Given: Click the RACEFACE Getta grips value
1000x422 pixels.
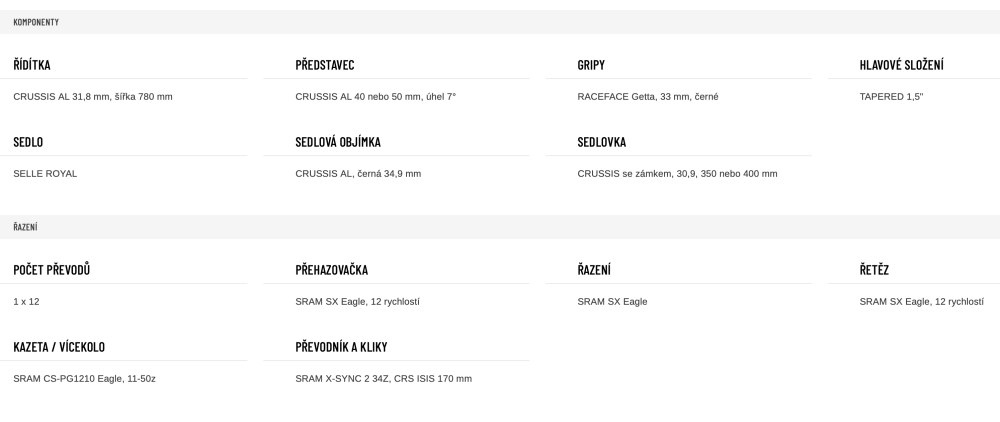Looking at the screenshot, I should [648, 97].
